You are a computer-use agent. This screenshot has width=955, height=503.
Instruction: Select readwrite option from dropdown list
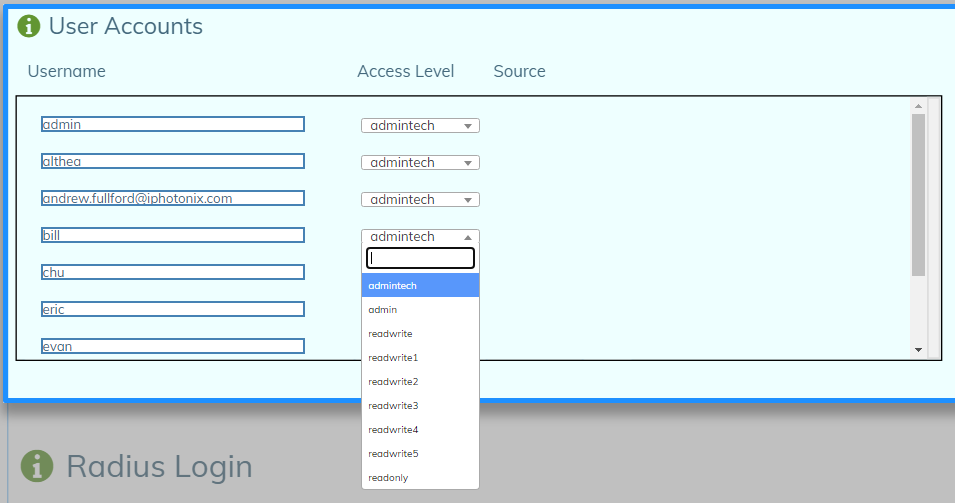420,334
